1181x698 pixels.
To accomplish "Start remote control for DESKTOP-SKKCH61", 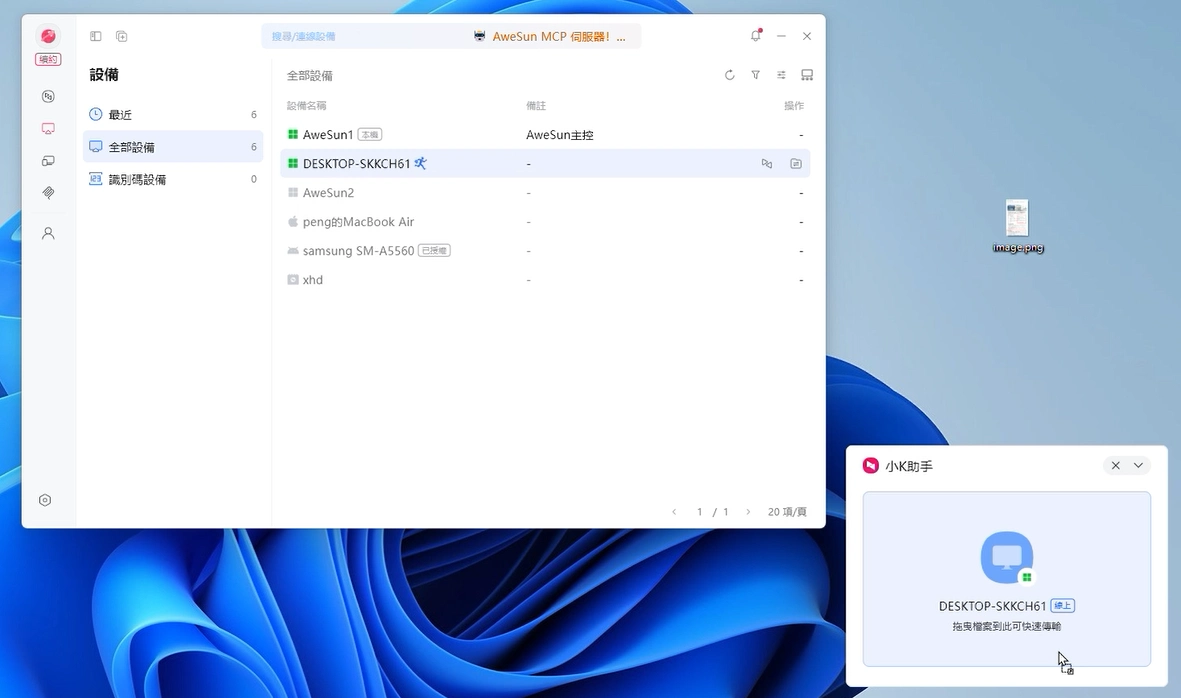I will coord(767,163).
